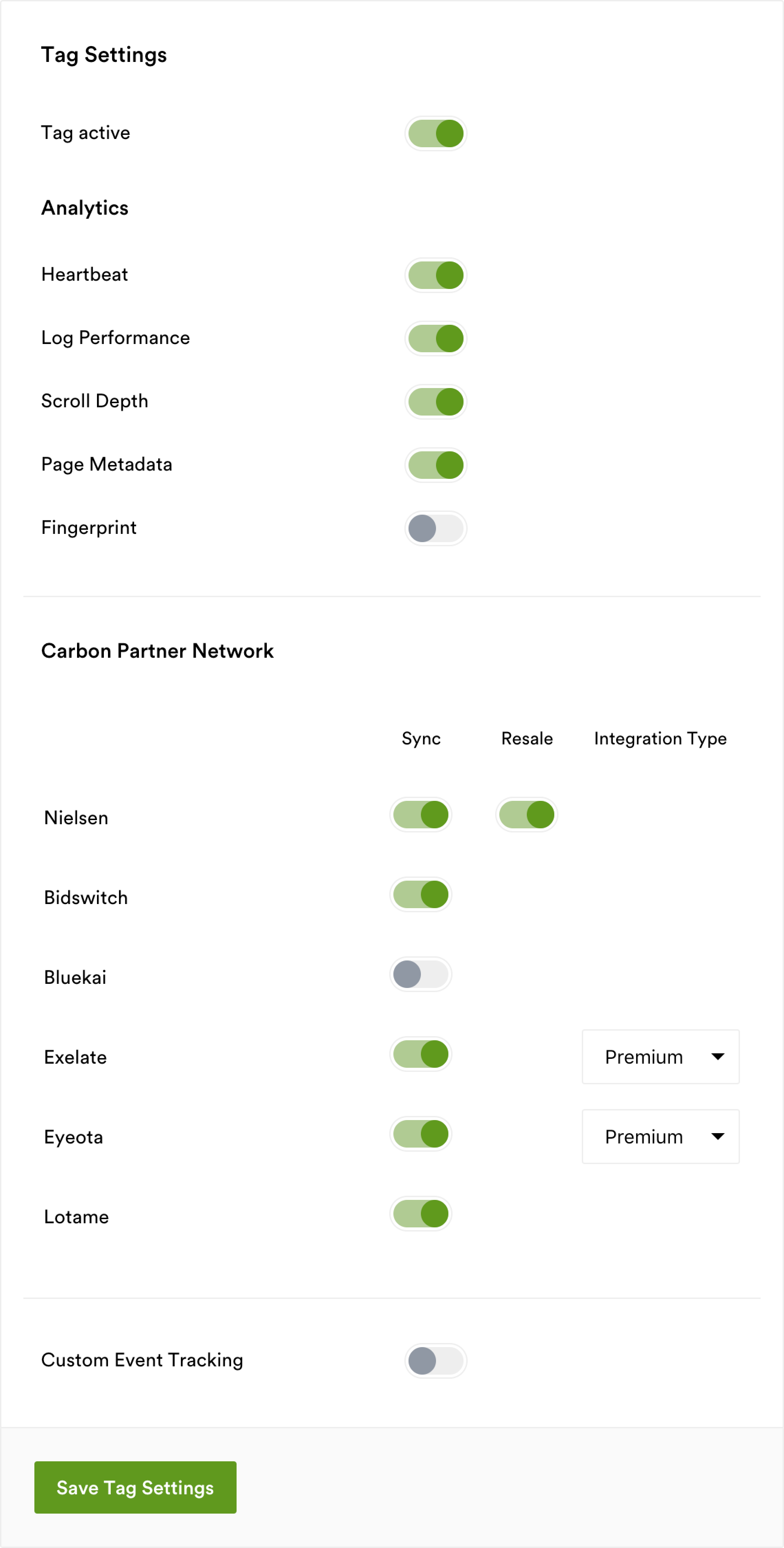Disable Scroll Depth tracking
The width and height of the screenshot is (784, 1548).
pyautogui.click(x=436, y=401)
